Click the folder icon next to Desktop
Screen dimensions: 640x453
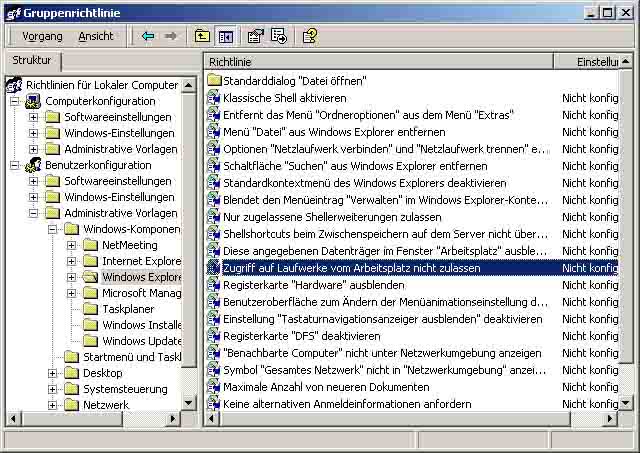click(71, 373)
